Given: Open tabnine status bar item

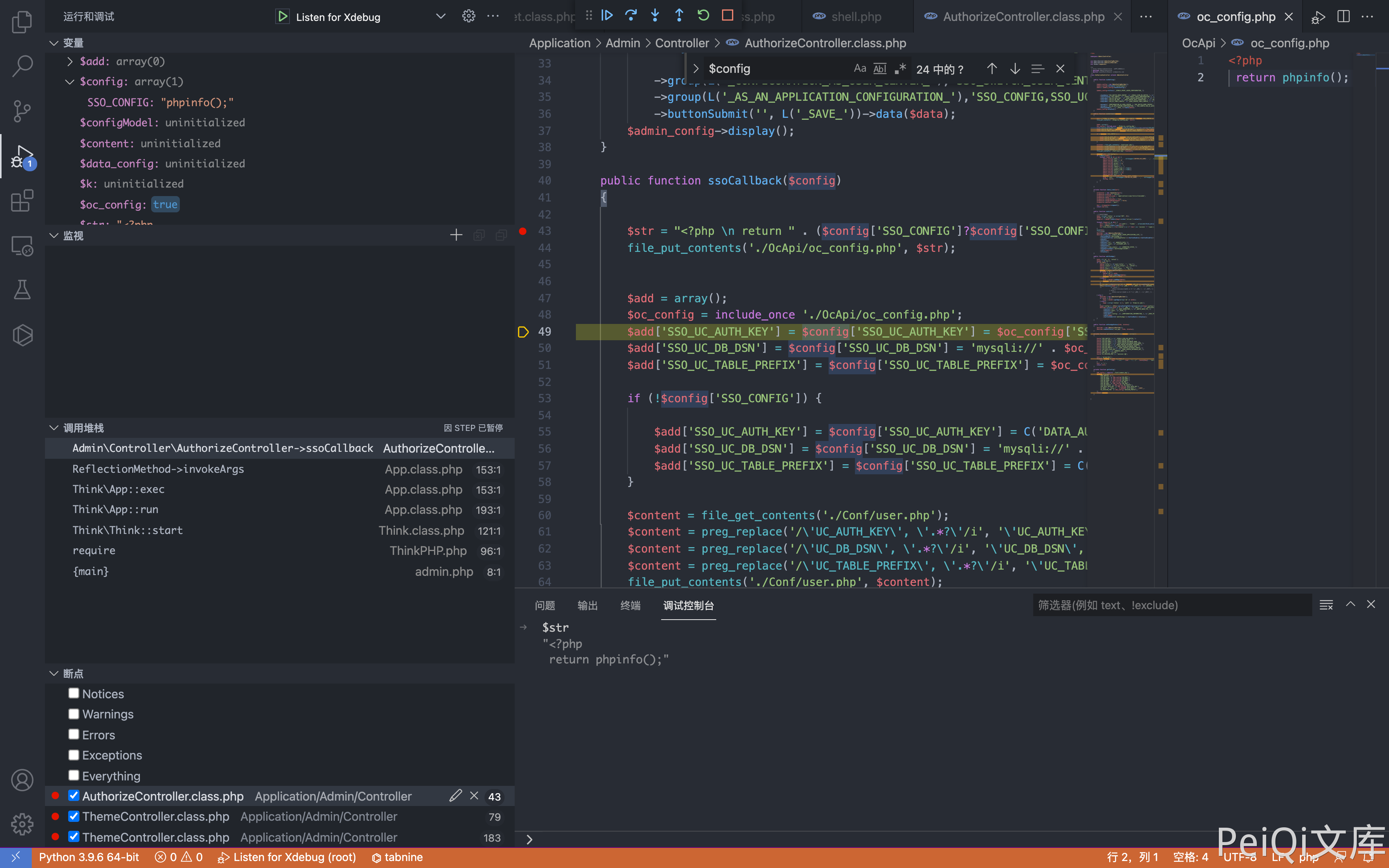Looking at the screenshot, I should coord(397,857).
